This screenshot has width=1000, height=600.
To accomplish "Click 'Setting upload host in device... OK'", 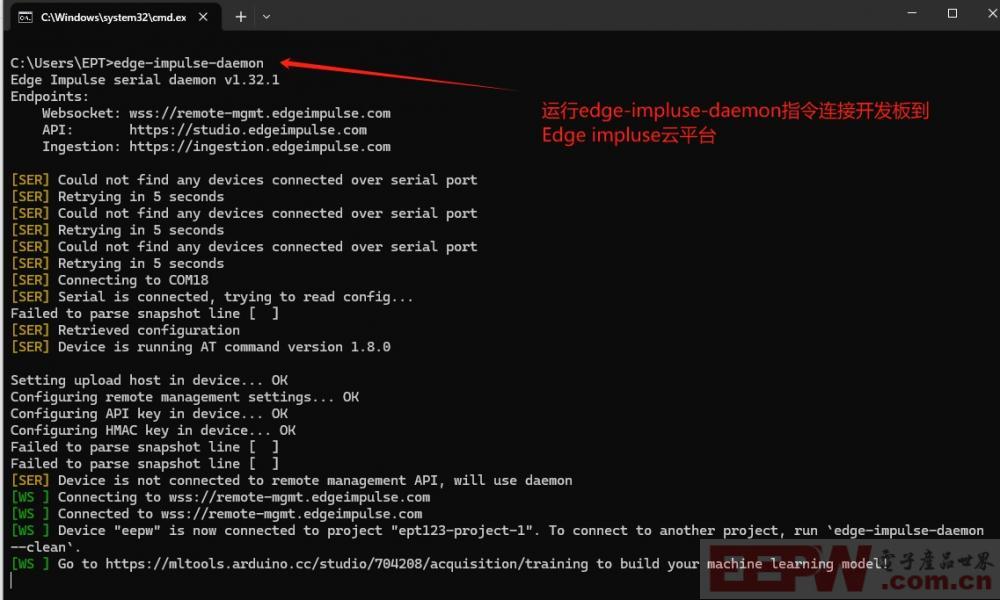I will pos(149,380).
